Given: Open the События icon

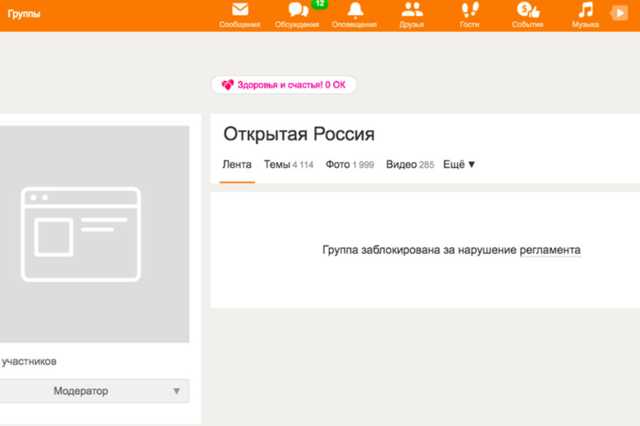Looking at the screenshot, I should pos(528,9).
